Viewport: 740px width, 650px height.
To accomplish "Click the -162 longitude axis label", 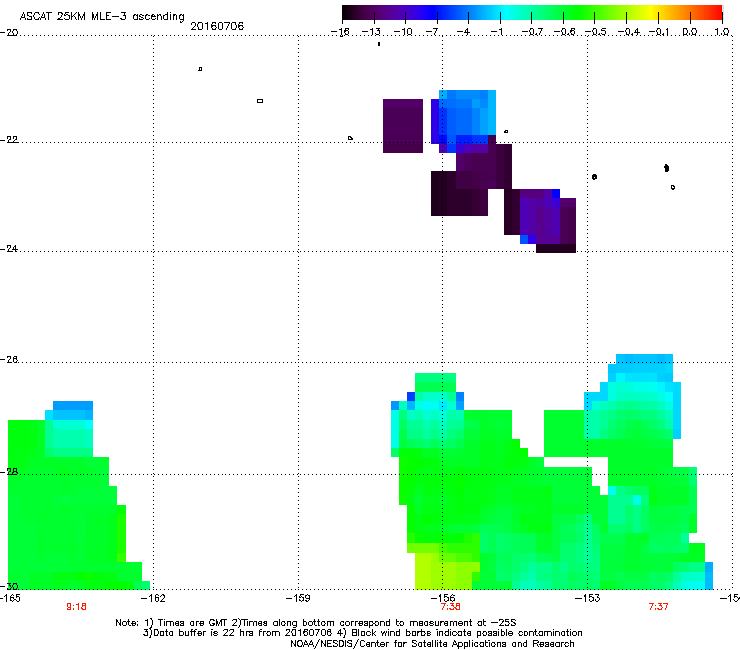I will pyautogui.click(x=154, y=598).
